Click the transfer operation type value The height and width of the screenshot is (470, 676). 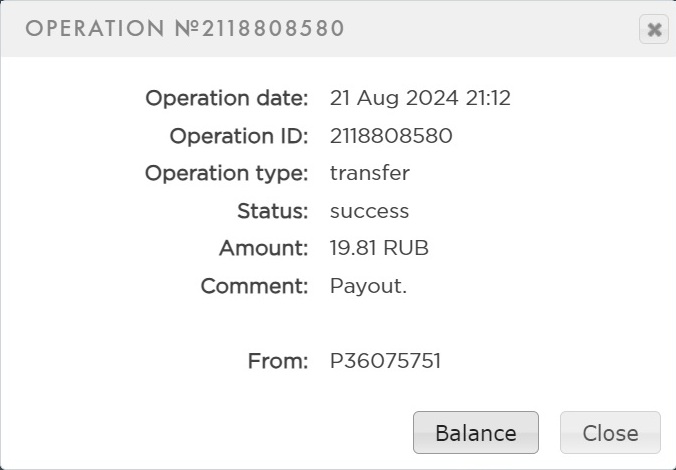coord(369,173)
